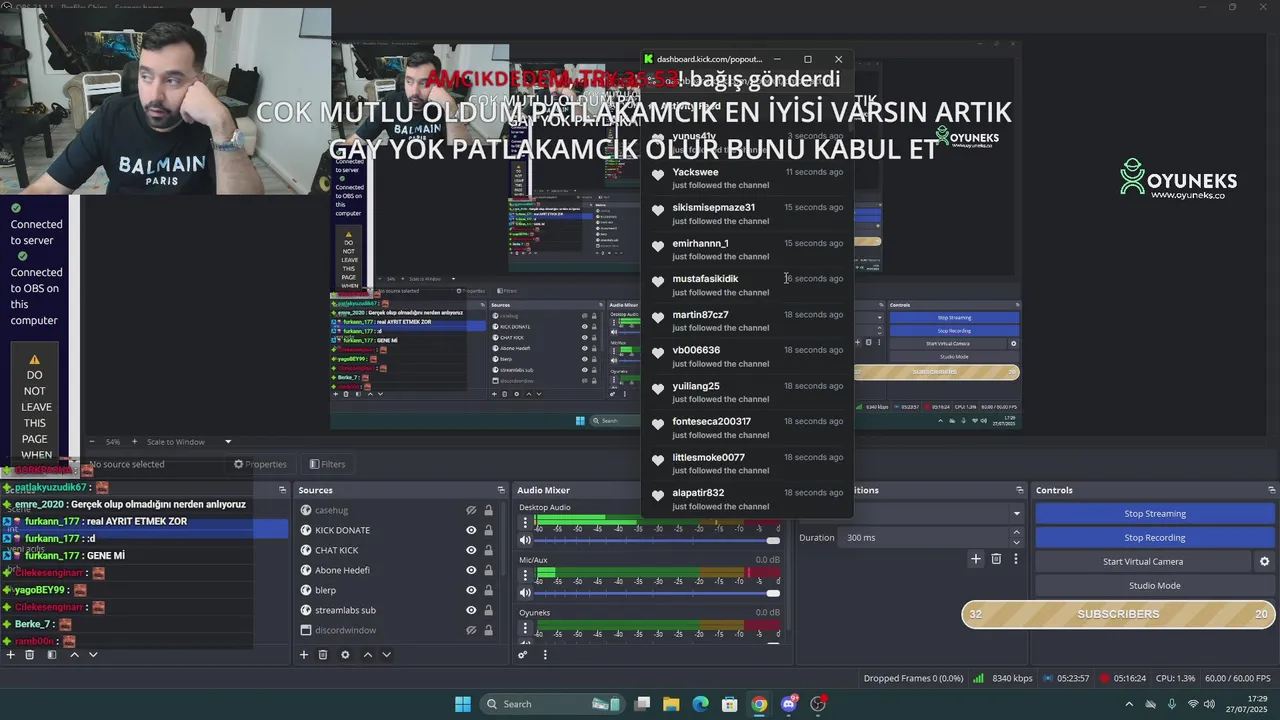Open Audio Mixer toolbar three-dot menu

[545, 655]
